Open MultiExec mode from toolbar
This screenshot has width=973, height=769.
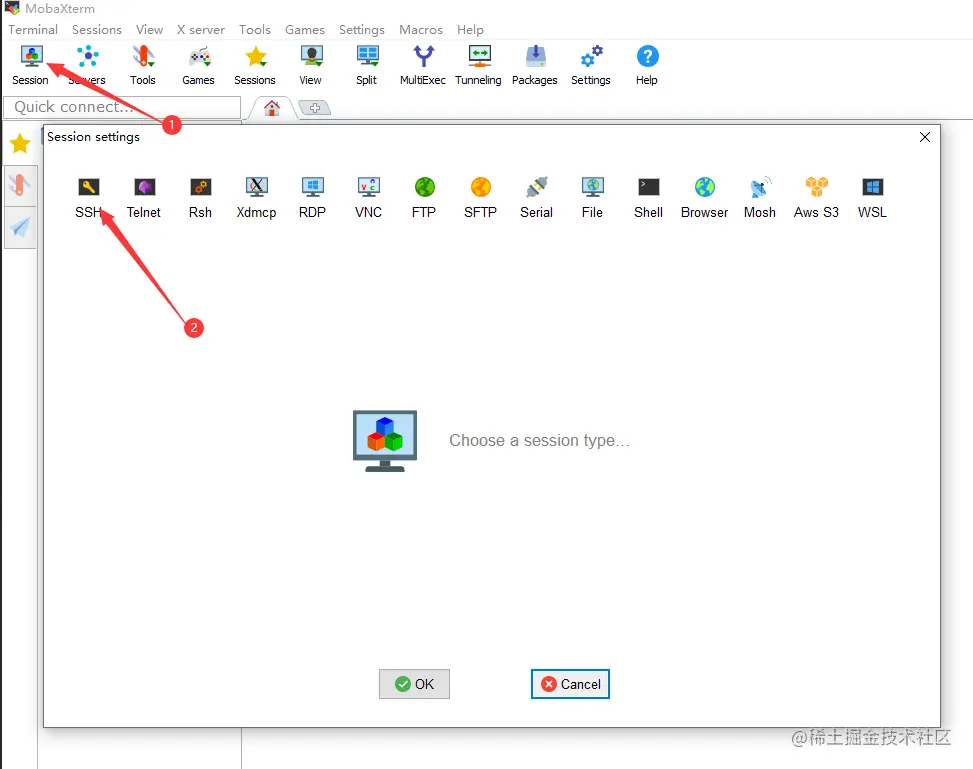pos(423,65)
